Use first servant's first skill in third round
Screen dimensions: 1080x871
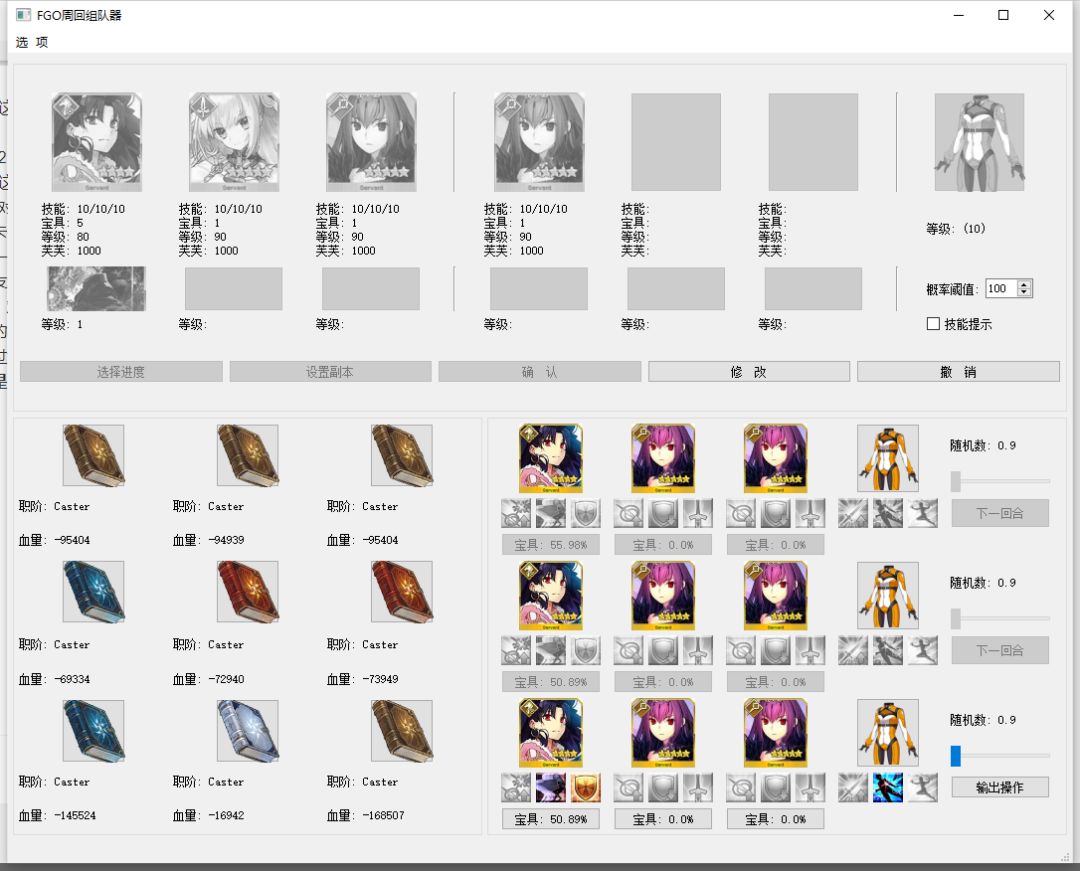coord(516,788)
